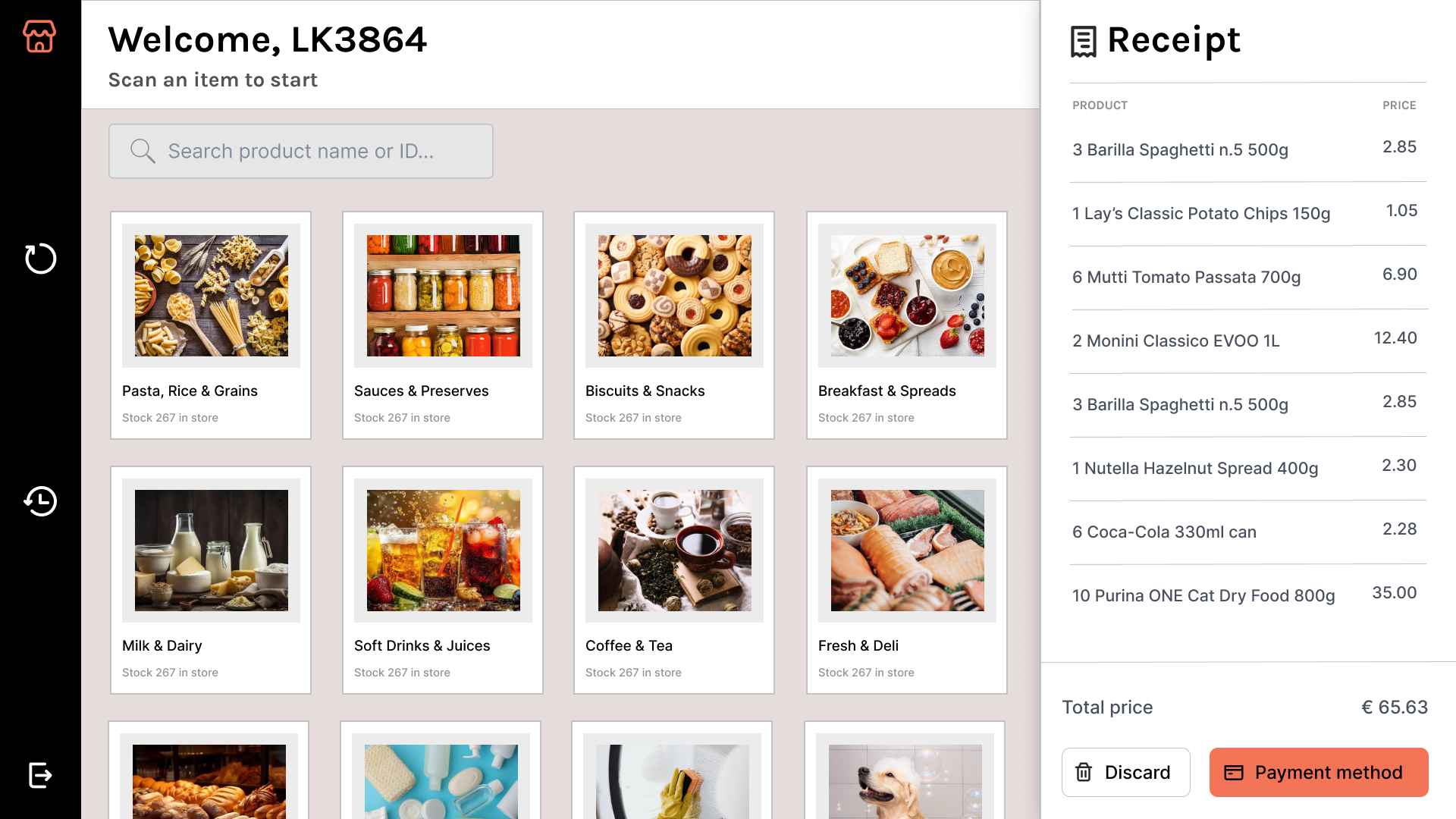Click the card icon on Payment method

1234,772
